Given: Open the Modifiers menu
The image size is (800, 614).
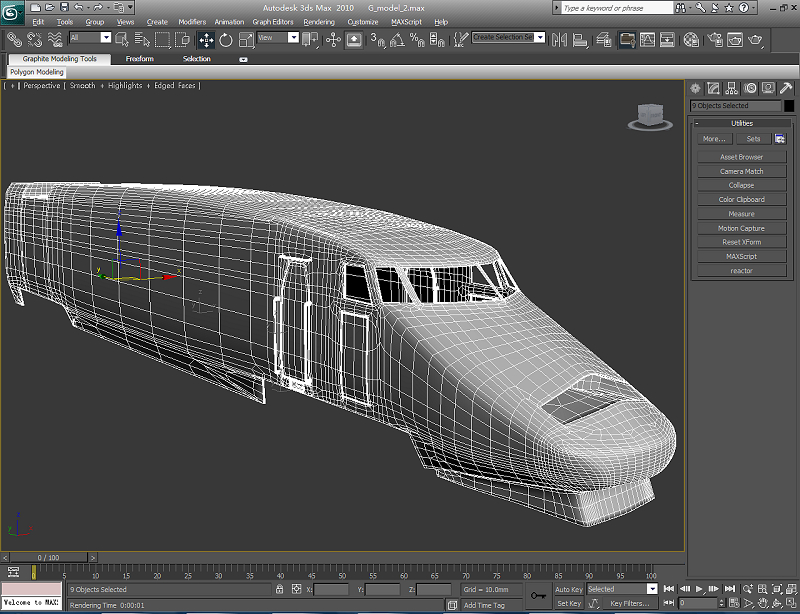Looking at the screenshot, I should [x=192, y=21].
